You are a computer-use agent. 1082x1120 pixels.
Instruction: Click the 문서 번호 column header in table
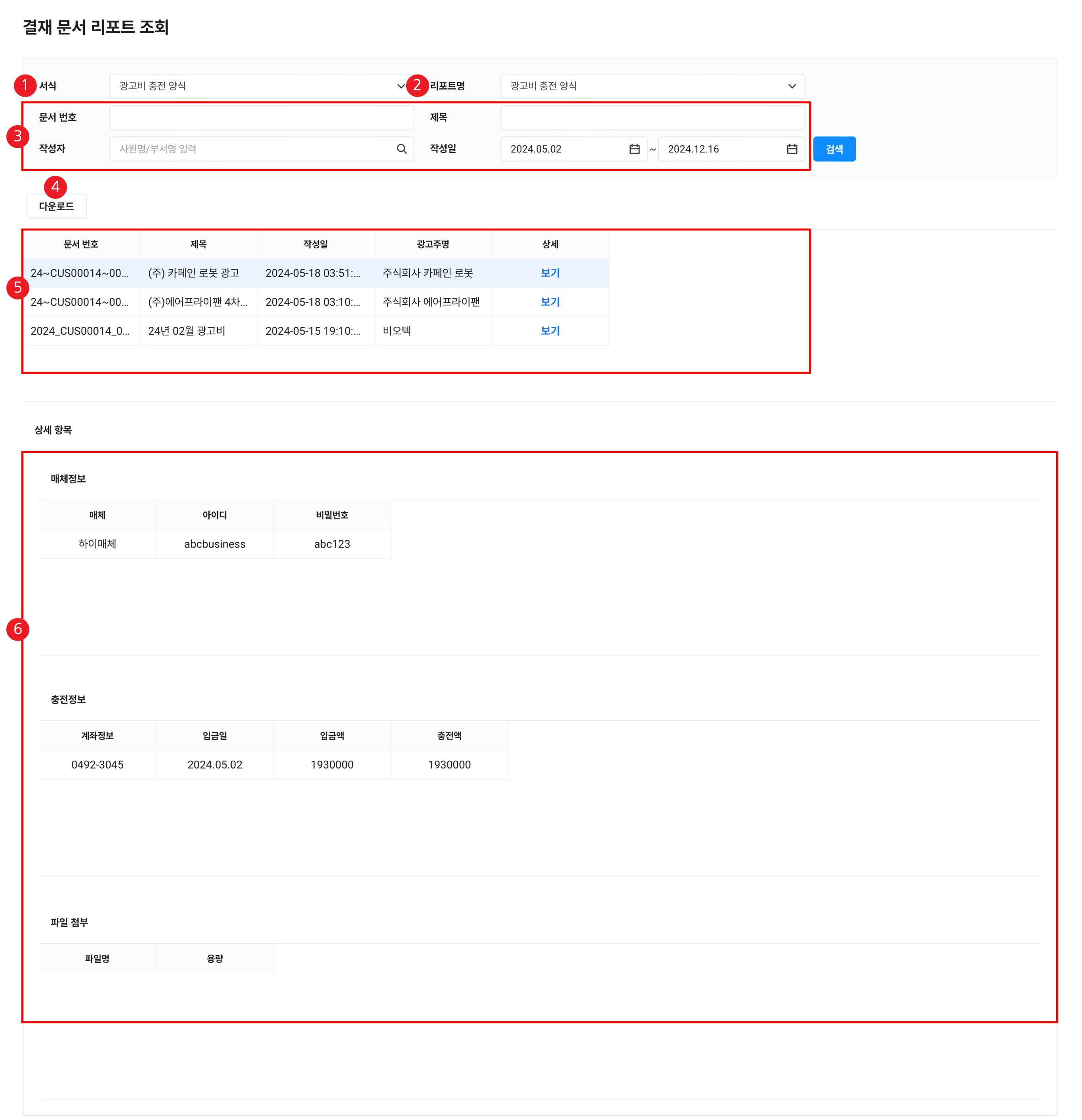tap(80, 244)
